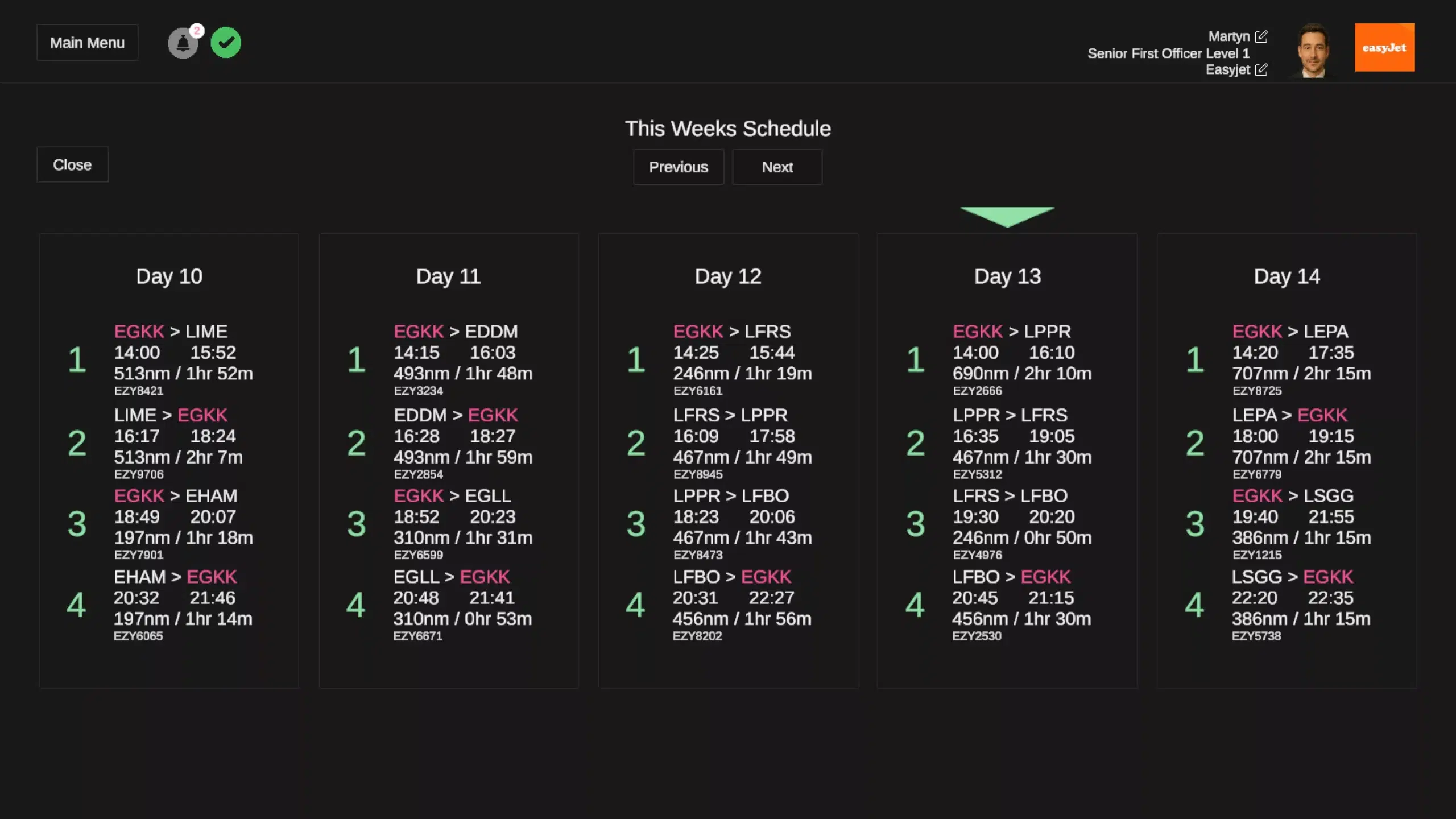Screen dimensions: 1456x819
Task: Click the green checkmark status icon
Action: (226, 43)
